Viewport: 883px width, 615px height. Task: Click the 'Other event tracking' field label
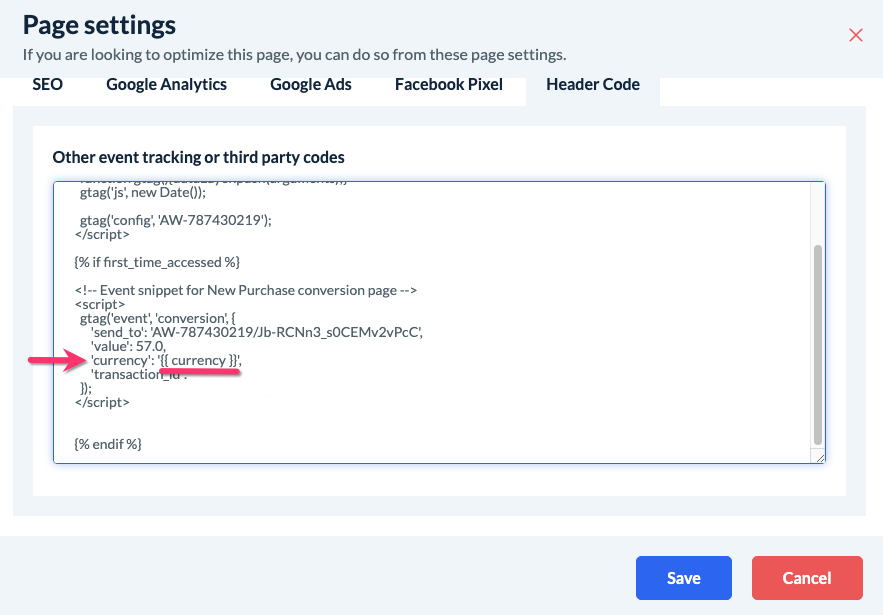coord(198,157)
